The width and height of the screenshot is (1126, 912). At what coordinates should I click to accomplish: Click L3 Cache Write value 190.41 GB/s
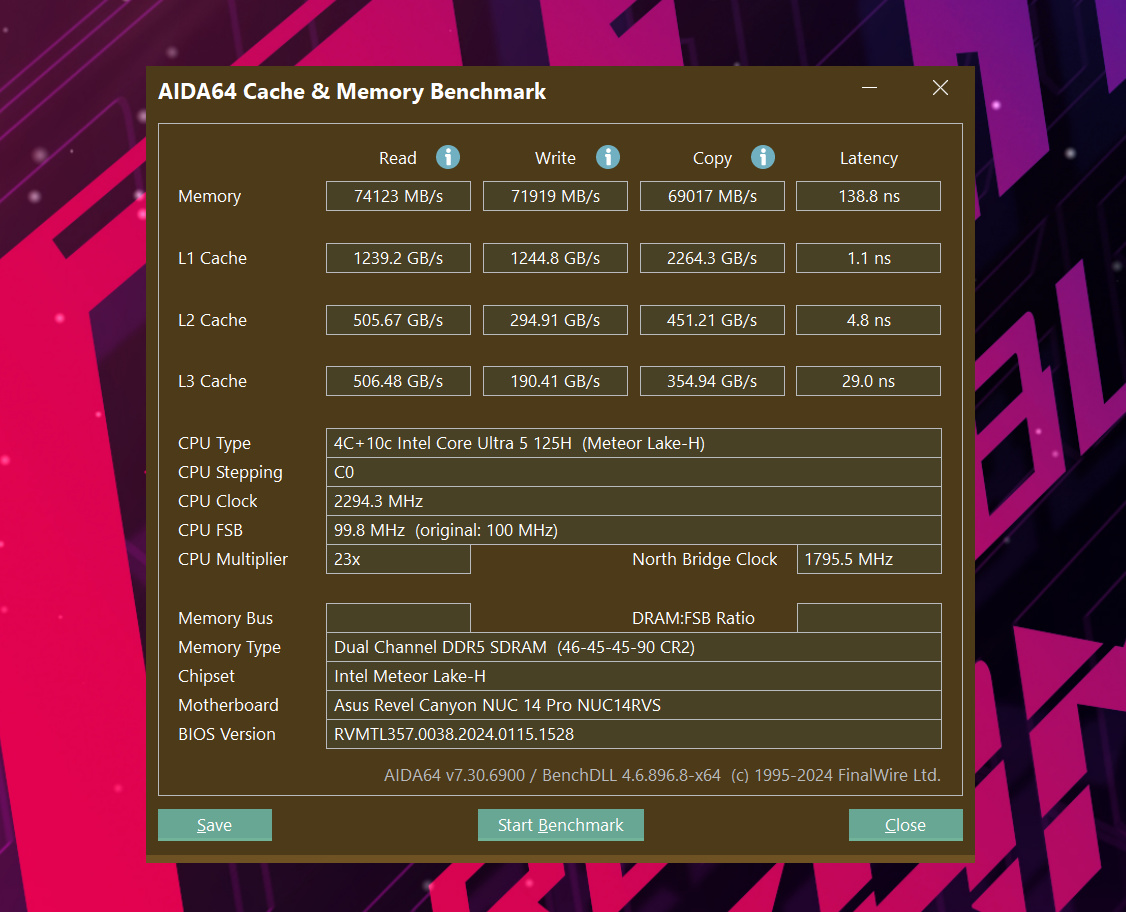[x=555, y=381]
